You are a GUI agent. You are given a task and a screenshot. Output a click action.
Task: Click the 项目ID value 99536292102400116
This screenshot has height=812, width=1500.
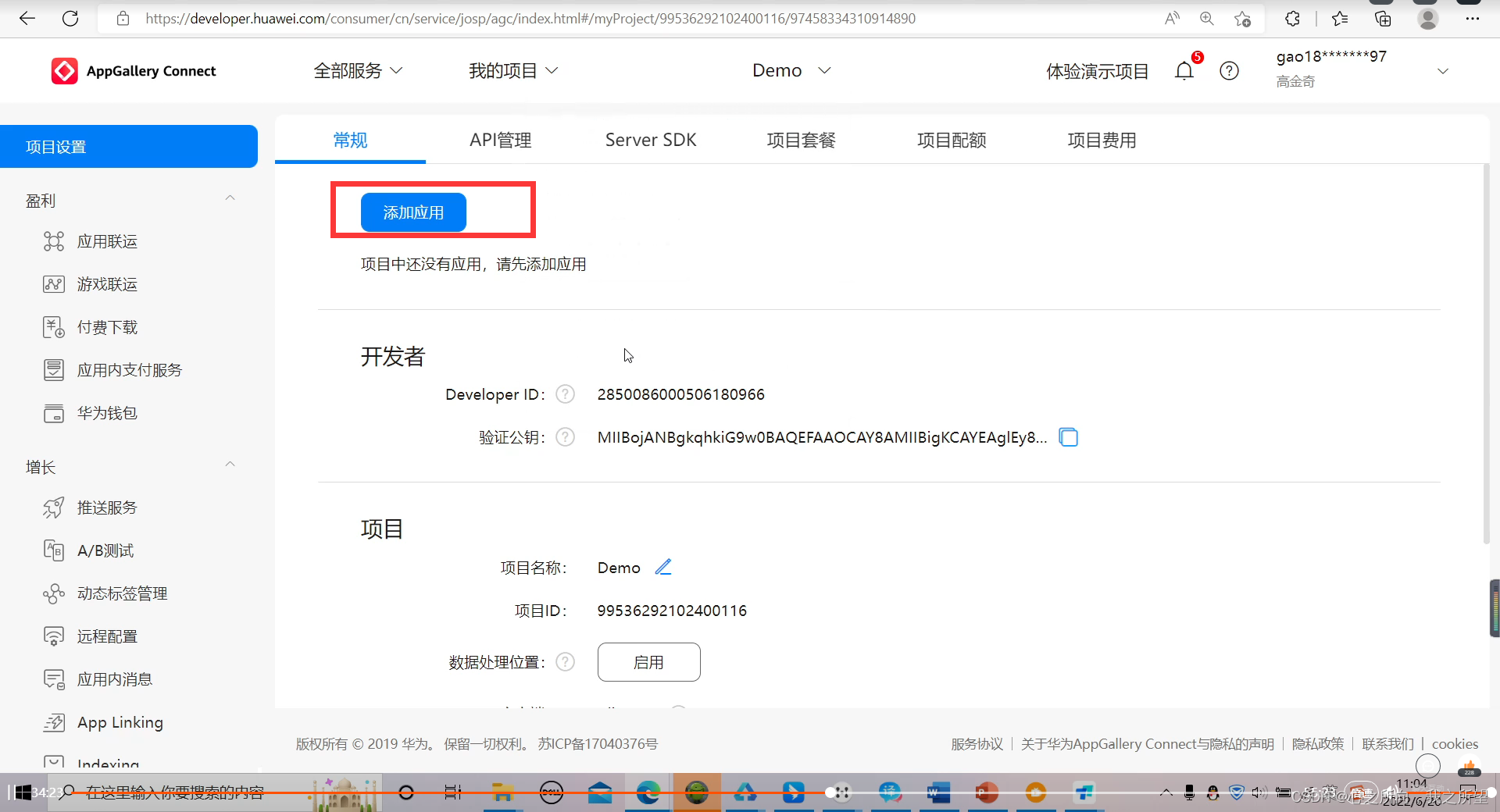tap(672, 611)
